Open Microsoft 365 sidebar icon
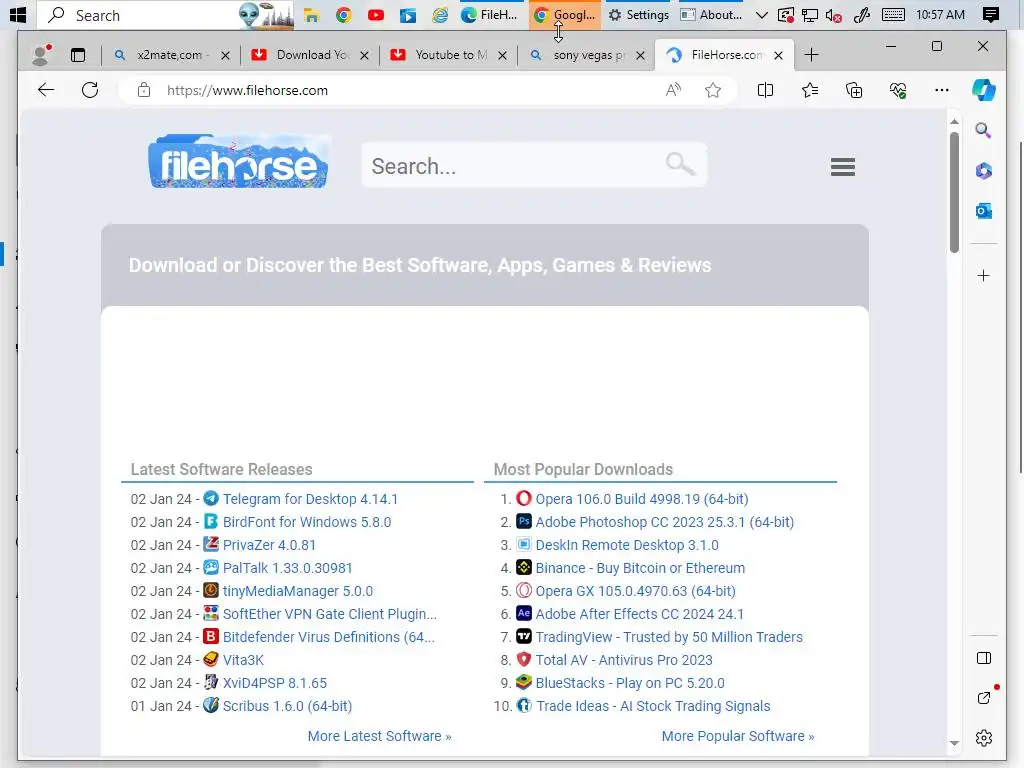Screen dimensions: 1024x768 pyautogui.click(x=984, y=171)
